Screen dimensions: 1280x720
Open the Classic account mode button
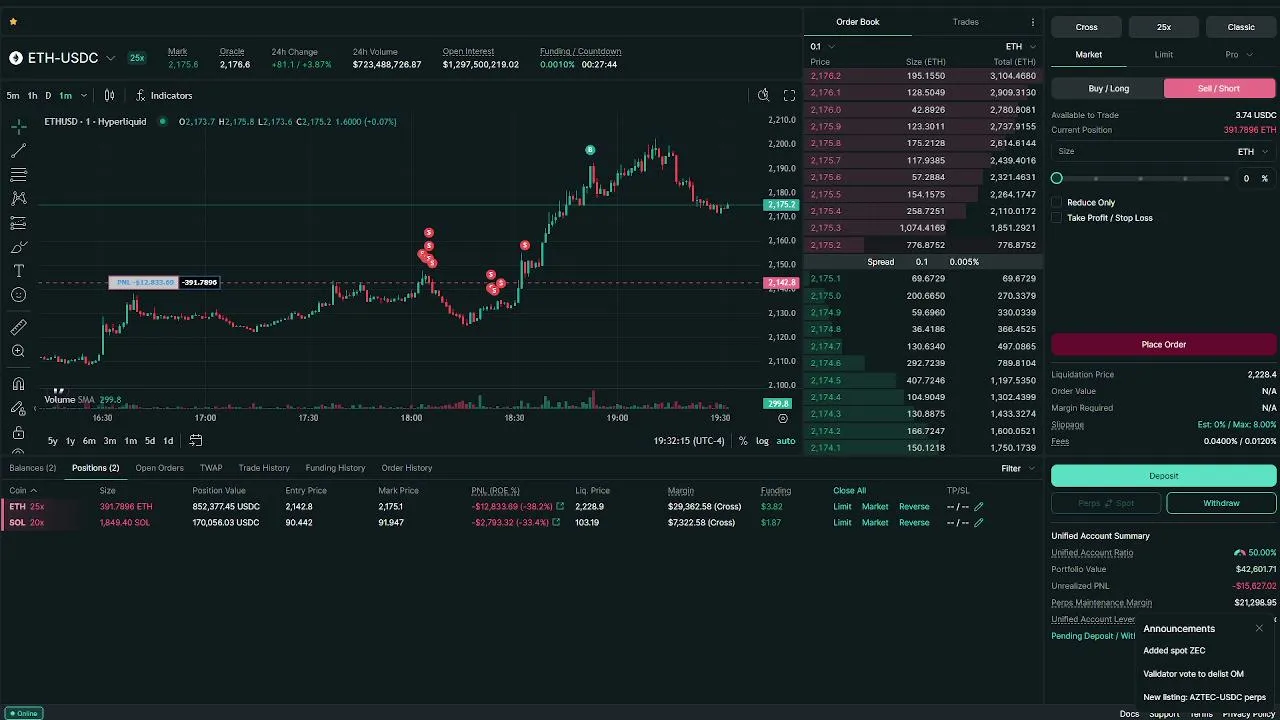pyautogui.click(x=1241, y=27)
